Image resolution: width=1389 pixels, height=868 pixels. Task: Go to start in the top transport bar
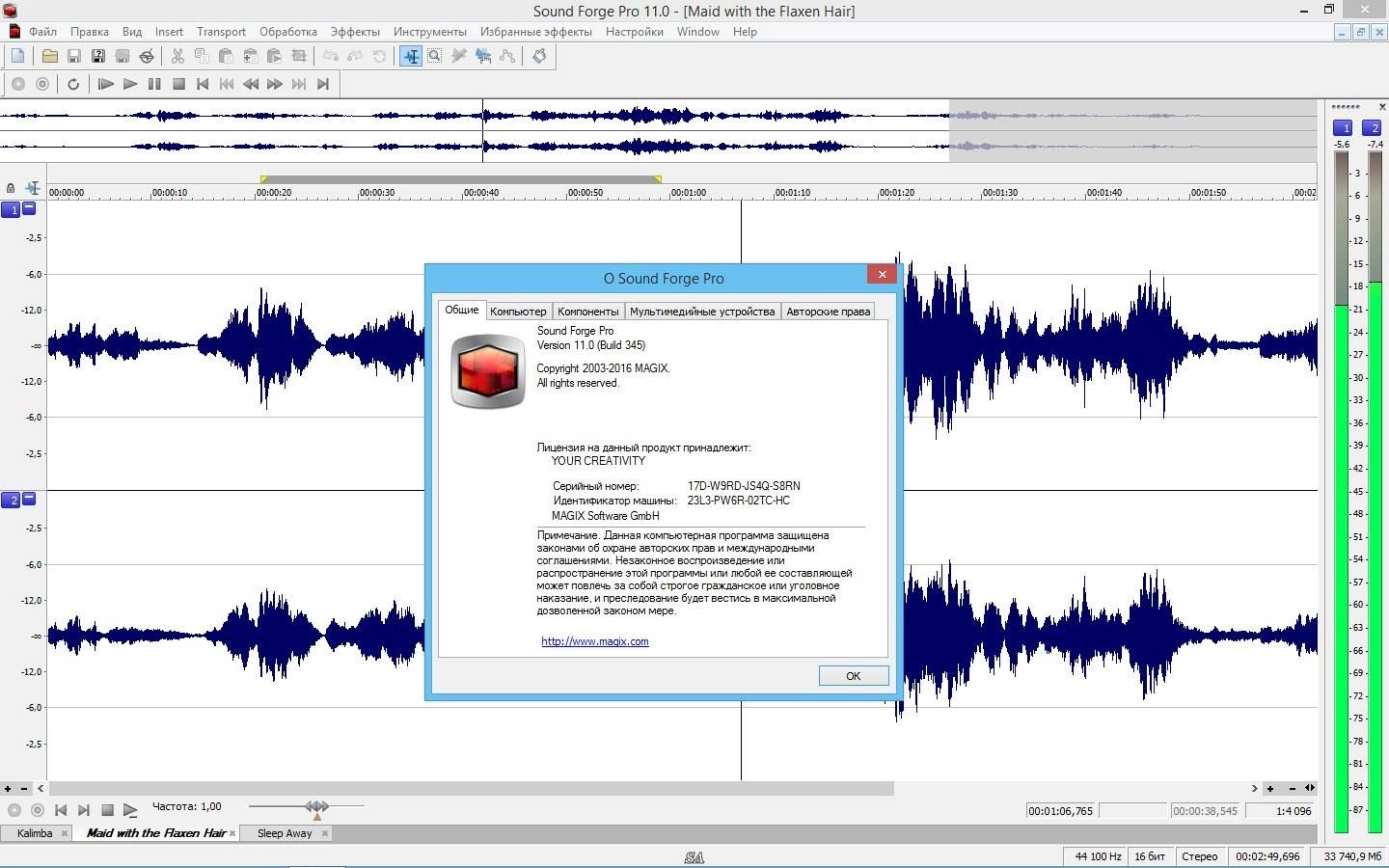(x=203, y=84)
